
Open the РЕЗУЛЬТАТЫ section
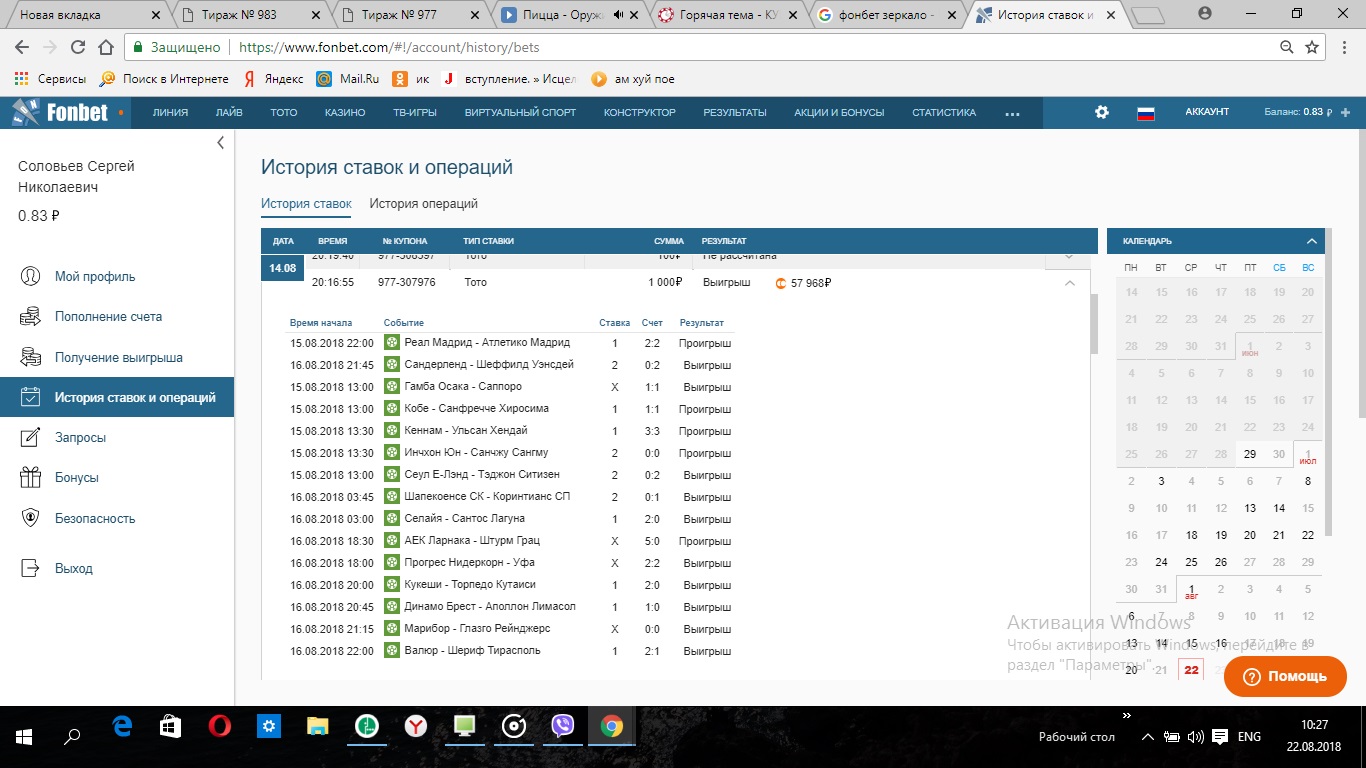click(735, 112)
